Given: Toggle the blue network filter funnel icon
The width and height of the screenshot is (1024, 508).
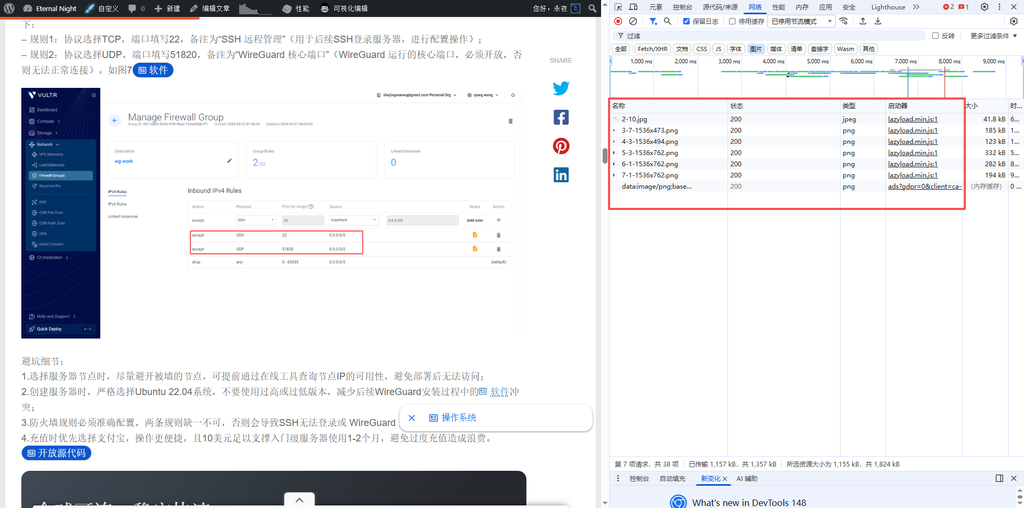Looking at the screenshot, I should pyautogui.click(x=652, y=21).
